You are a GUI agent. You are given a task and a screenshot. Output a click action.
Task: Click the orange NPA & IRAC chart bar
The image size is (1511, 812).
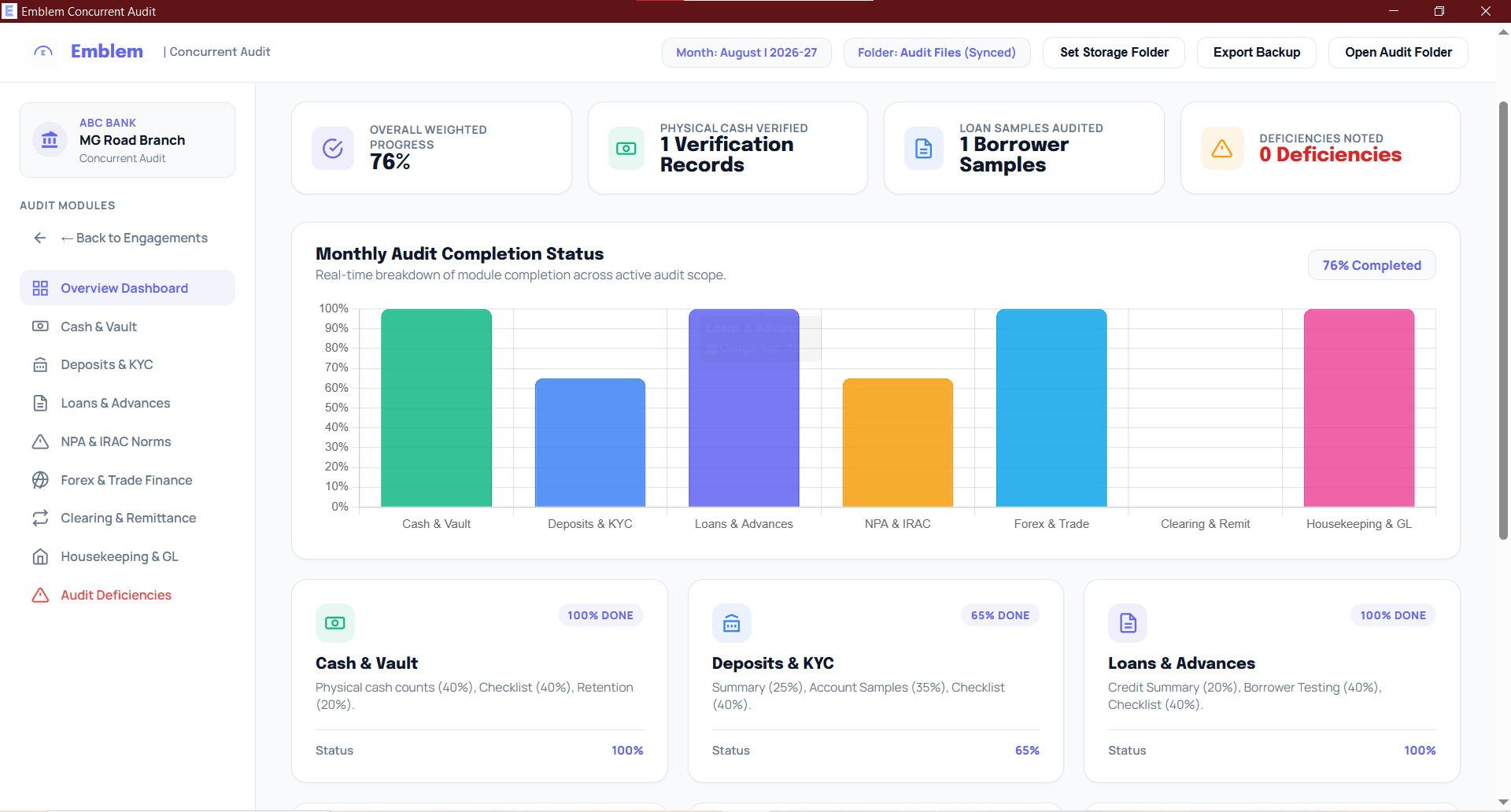tap(898, 442)
